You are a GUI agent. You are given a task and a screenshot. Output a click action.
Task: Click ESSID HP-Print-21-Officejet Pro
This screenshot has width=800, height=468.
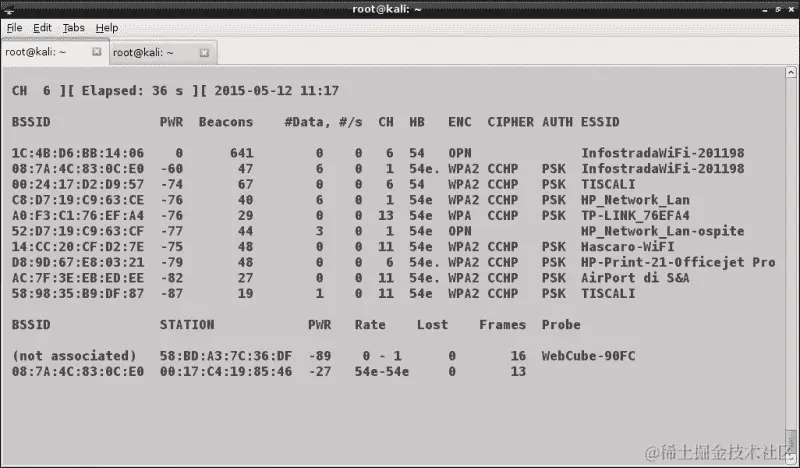coord(678,262)
